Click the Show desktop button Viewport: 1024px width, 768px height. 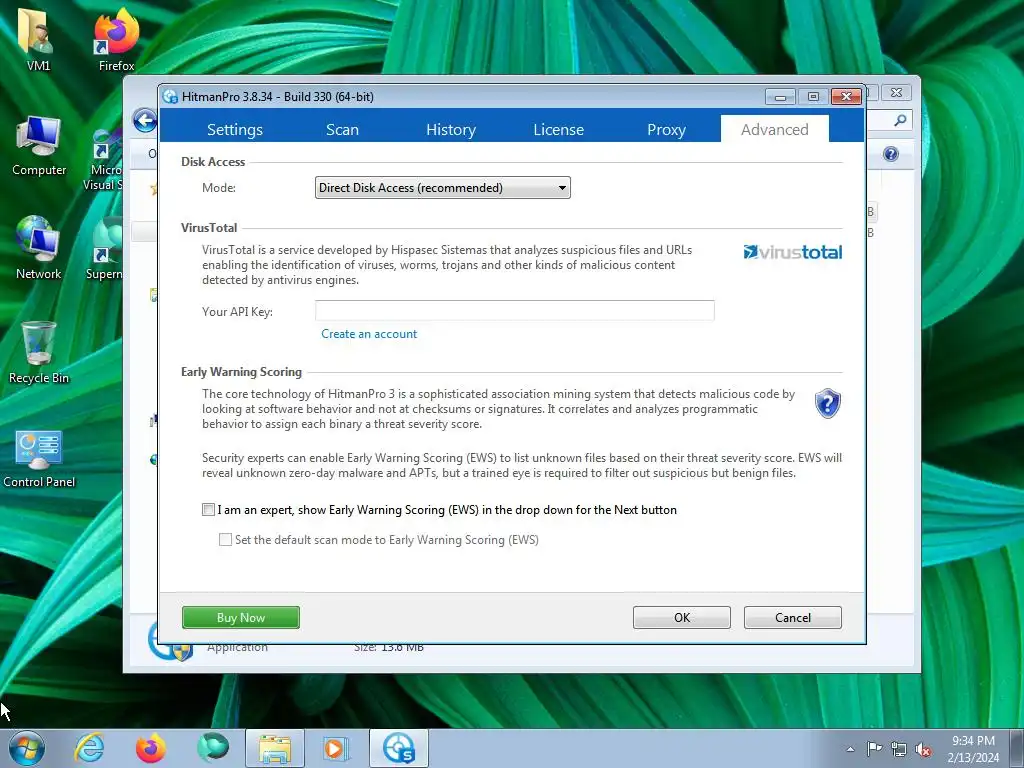pos(1017,749)
